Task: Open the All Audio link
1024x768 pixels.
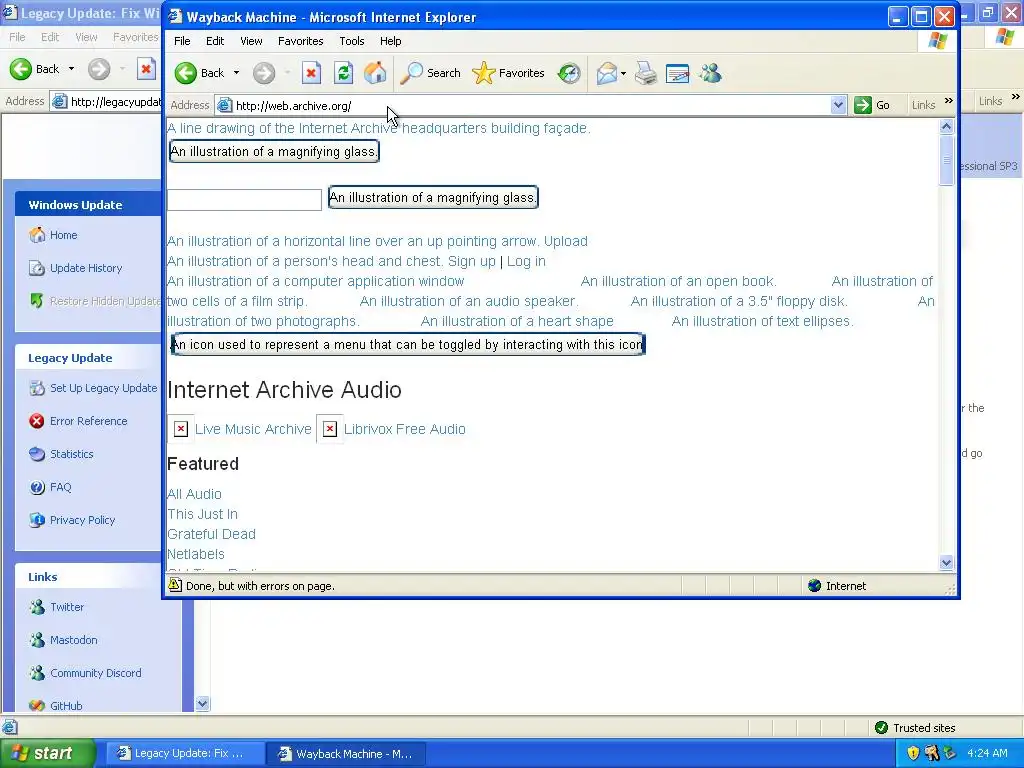Action: 195,494
